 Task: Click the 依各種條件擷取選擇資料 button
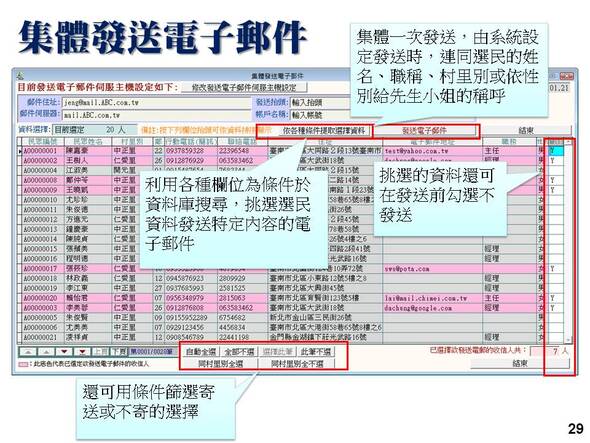pyautogui.click(x=324, y=131)
